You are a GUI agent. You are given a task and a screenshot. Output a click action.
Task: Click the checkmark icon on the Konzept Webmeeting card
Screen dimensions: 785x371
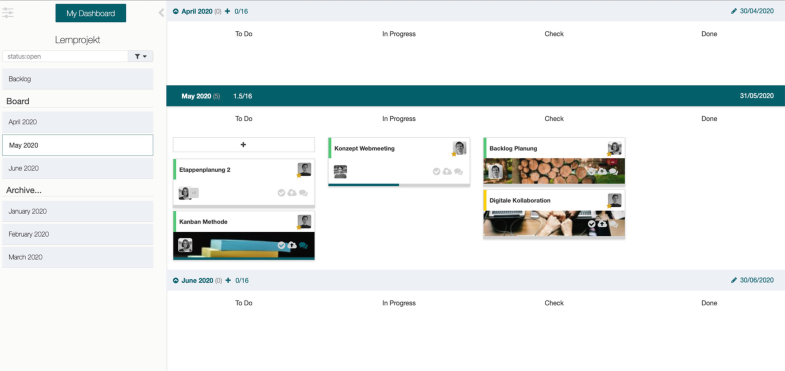(437, 172)
